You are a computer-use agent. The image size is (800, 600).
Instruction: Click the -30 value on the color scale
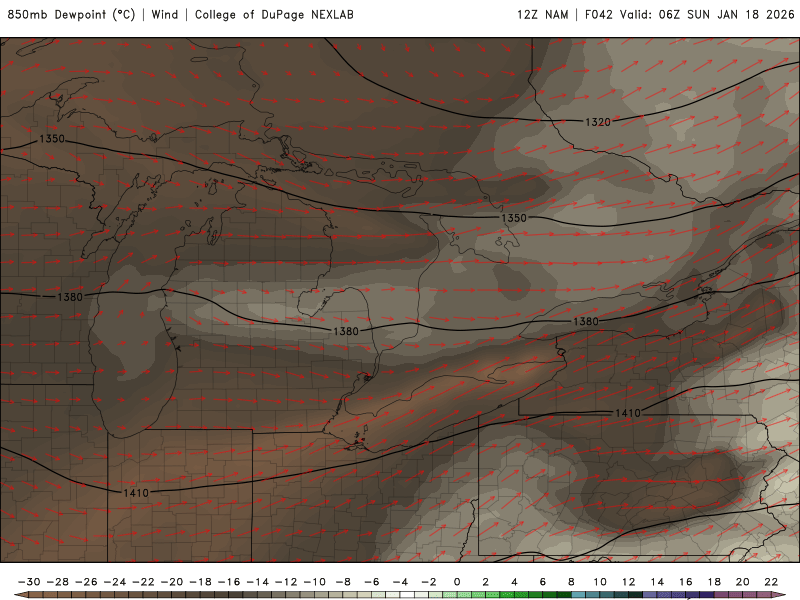[29, 582]
